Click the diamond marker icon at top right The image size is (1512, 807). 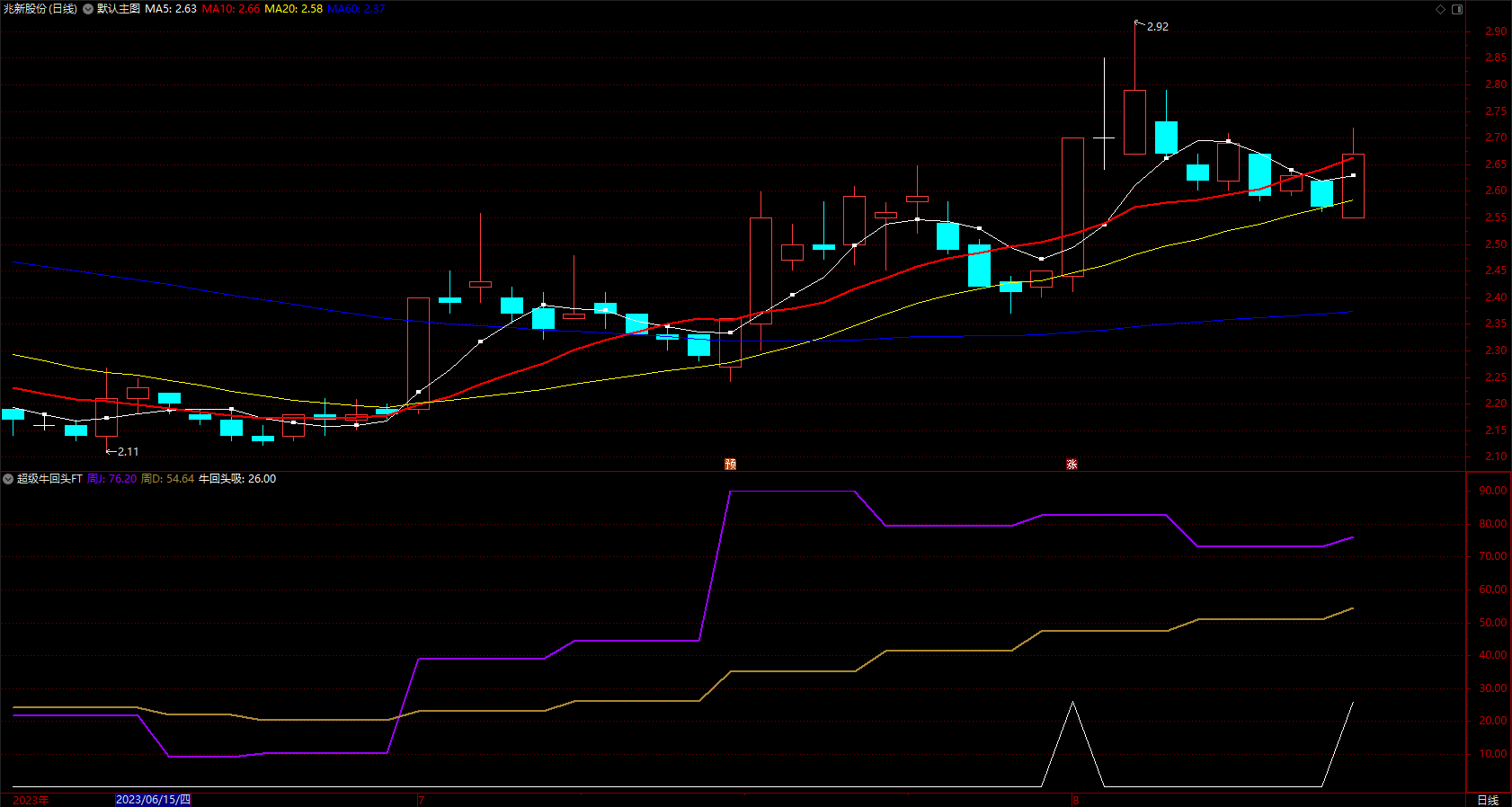click(x=1440, y=9)
